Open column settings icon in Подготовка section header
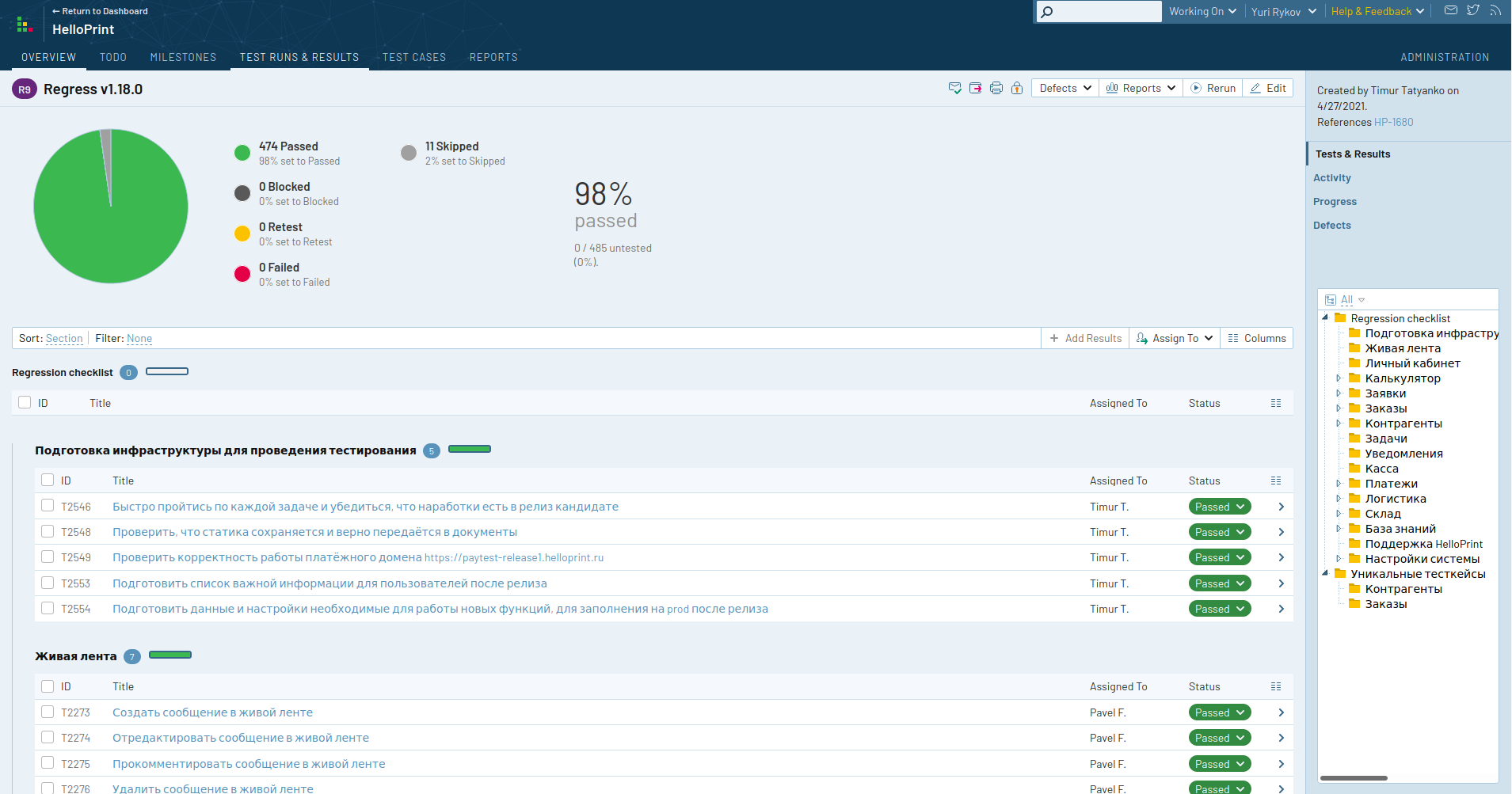The image size is (1512, 794). pyautogui.click(x=1276, y=481)
